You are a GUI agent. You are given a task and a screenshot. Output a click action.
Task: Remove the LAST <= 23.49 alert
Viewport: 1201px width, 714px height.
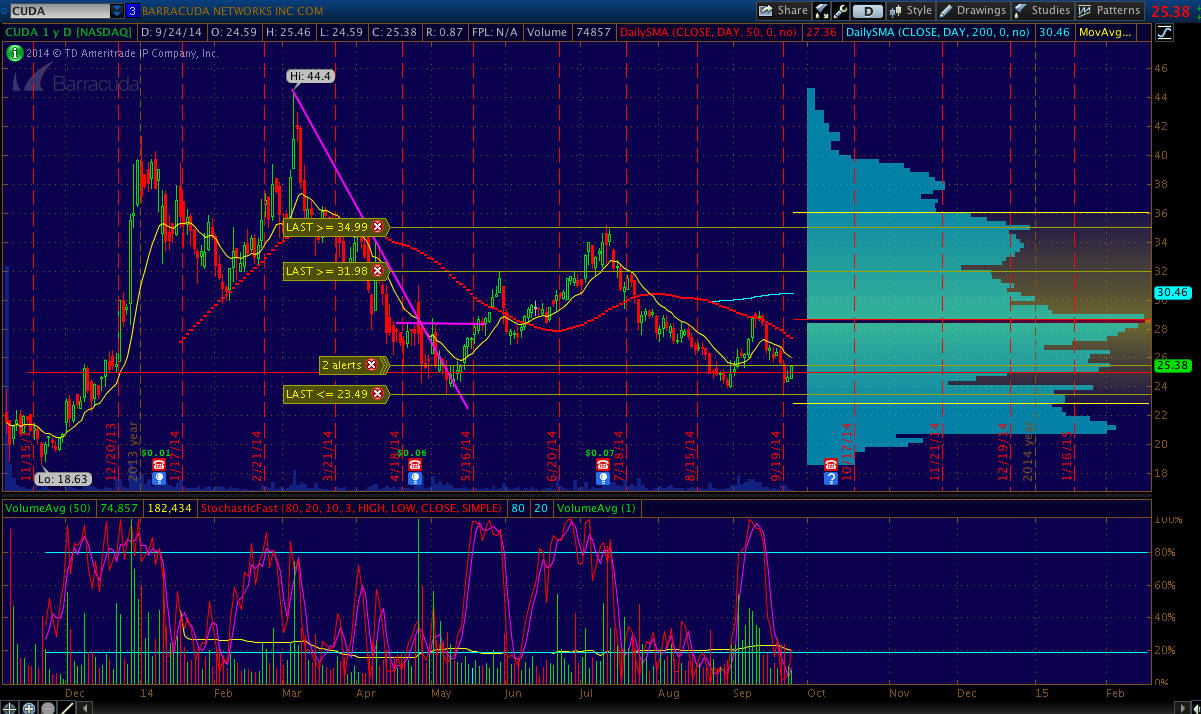pos(377,394)
